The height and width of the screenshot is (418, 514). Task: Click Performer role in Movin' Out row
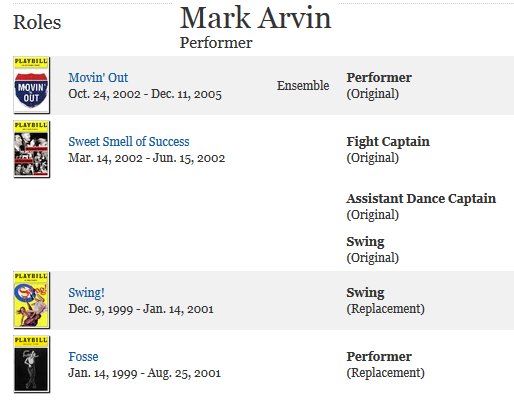[379, 77]
